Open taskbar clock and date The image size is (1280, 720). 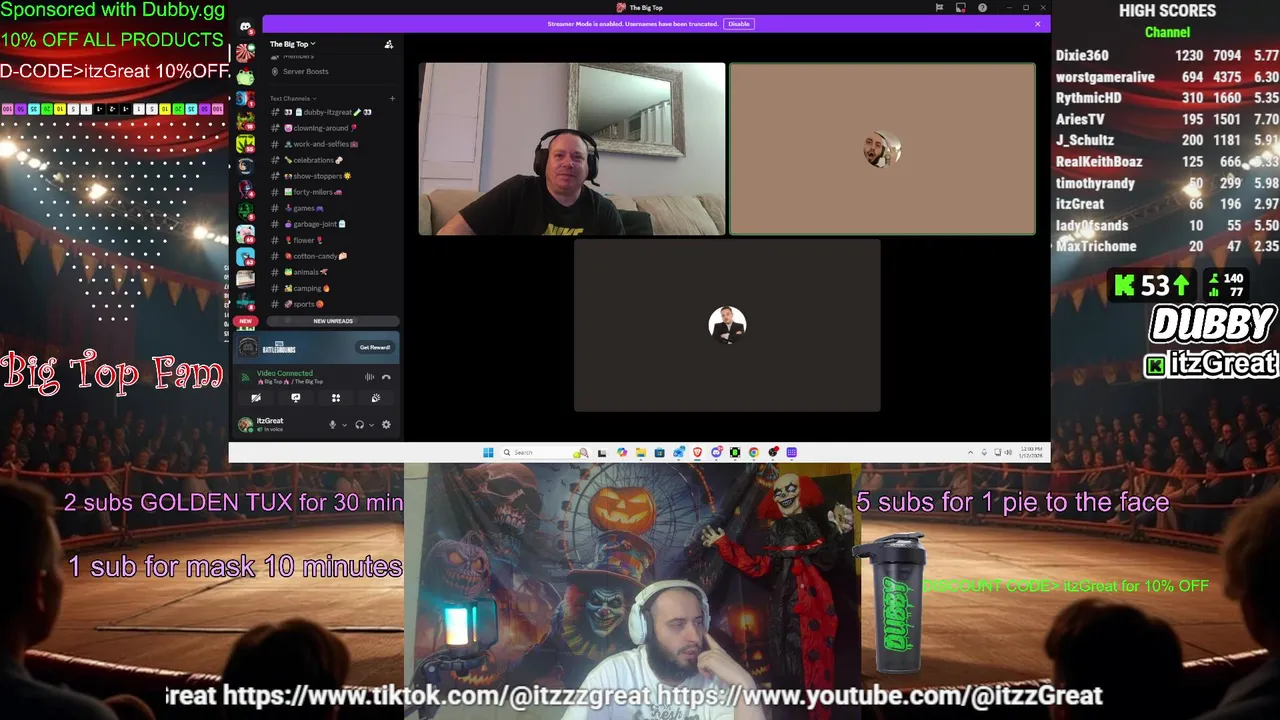click(1031, 453)
